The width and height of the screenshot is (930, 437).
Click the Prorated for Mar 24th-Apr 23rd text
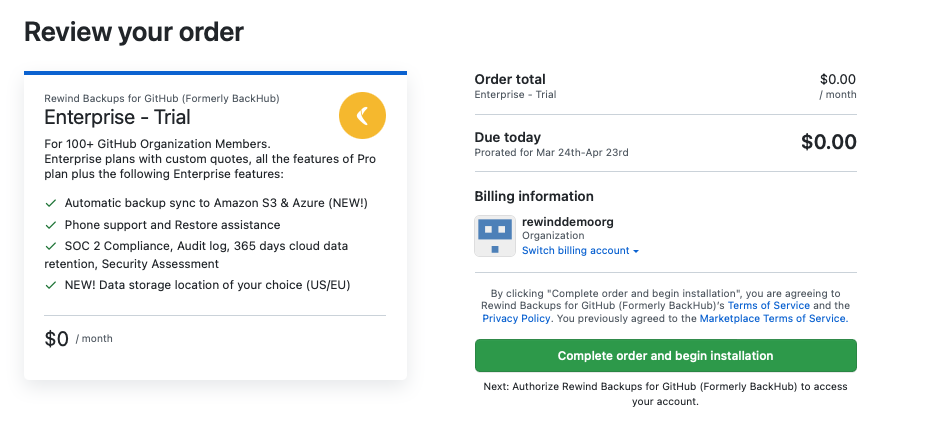click(551, 153)
